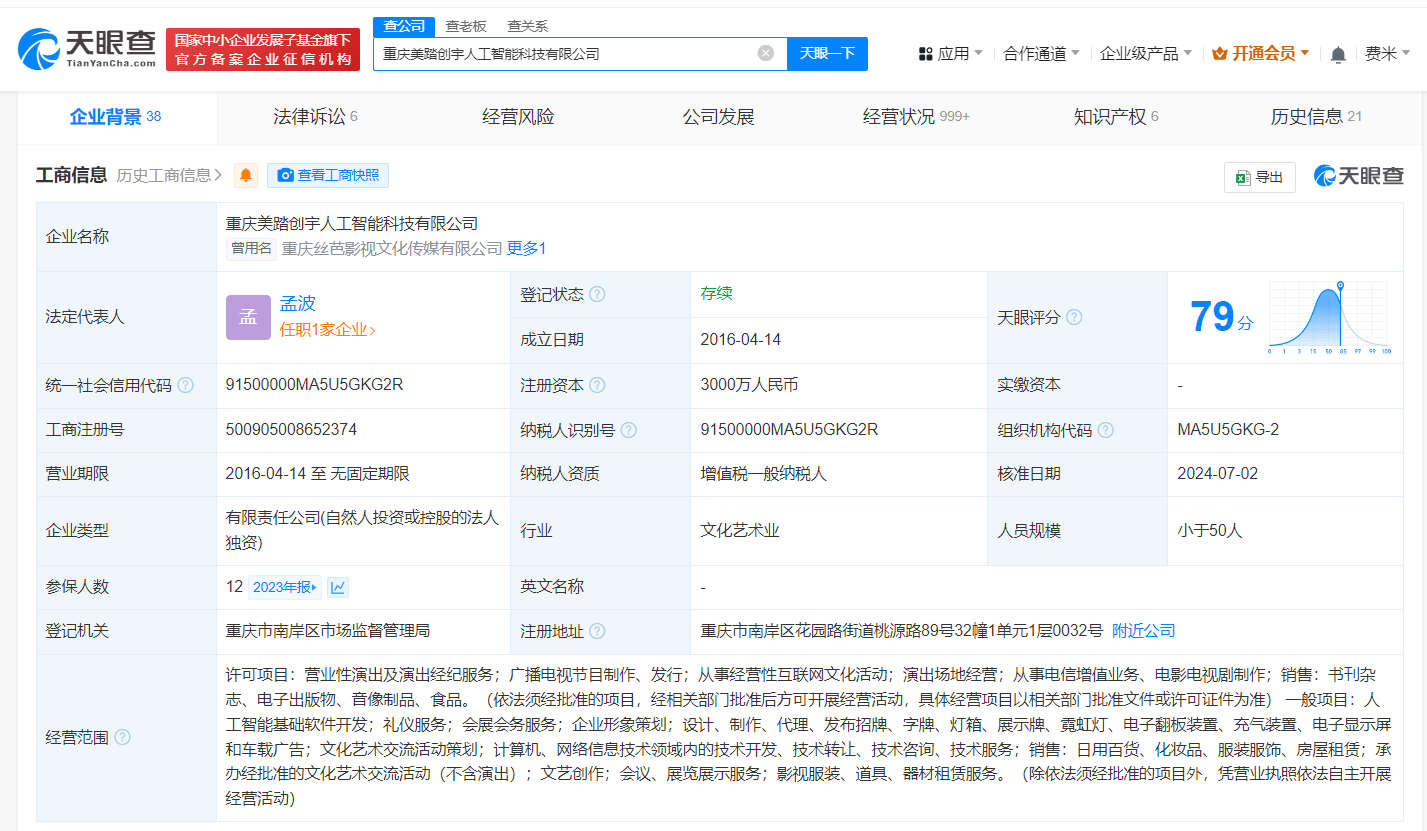Click credit code 91500000MA5U5GKG2R in 统一社会信用代码 row
Image resolution: width=1427 pixels, height=831 pixels.
click(x=315, y=384)
